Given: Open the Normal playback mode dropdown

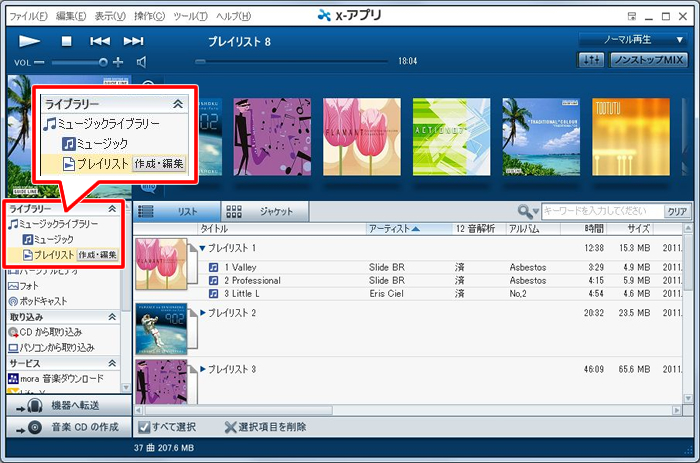Looking at the screenshot, I should point(632,40).
